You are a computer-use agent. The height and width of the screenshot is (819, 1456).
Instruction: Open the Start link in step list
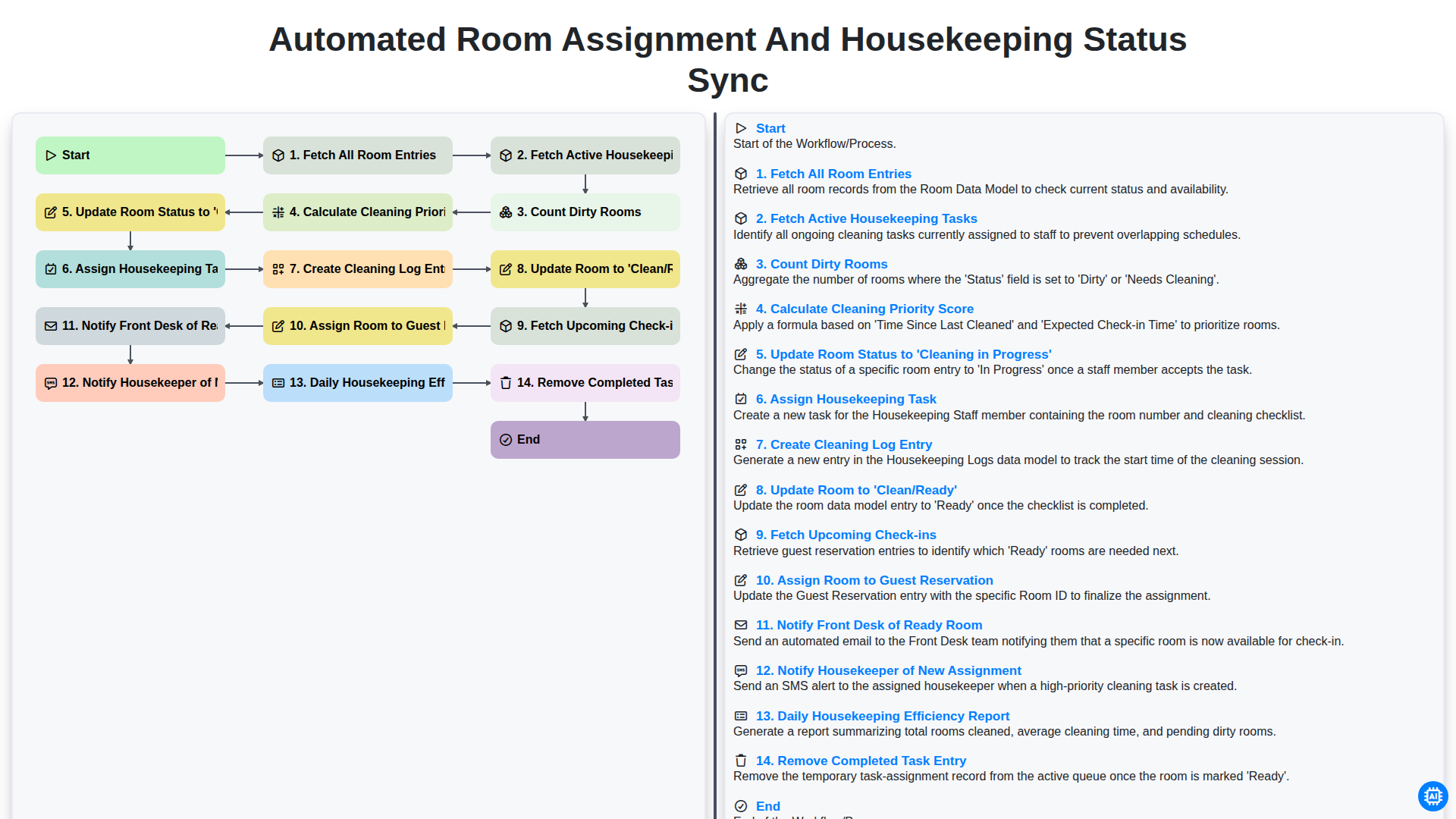pos(770,128)
